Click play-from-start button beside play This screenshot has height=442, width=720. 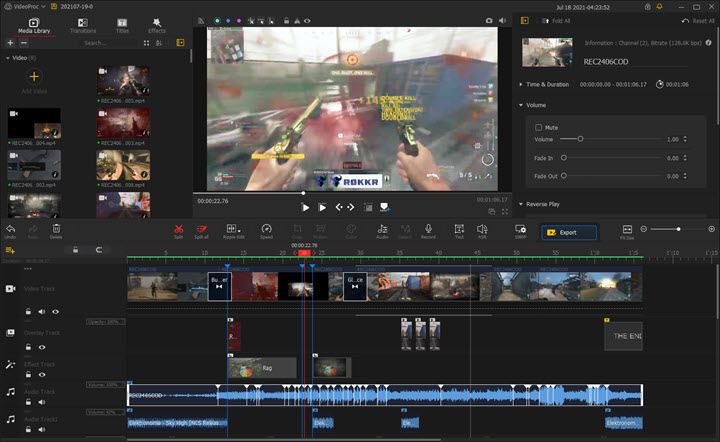[x=322, y=207]
